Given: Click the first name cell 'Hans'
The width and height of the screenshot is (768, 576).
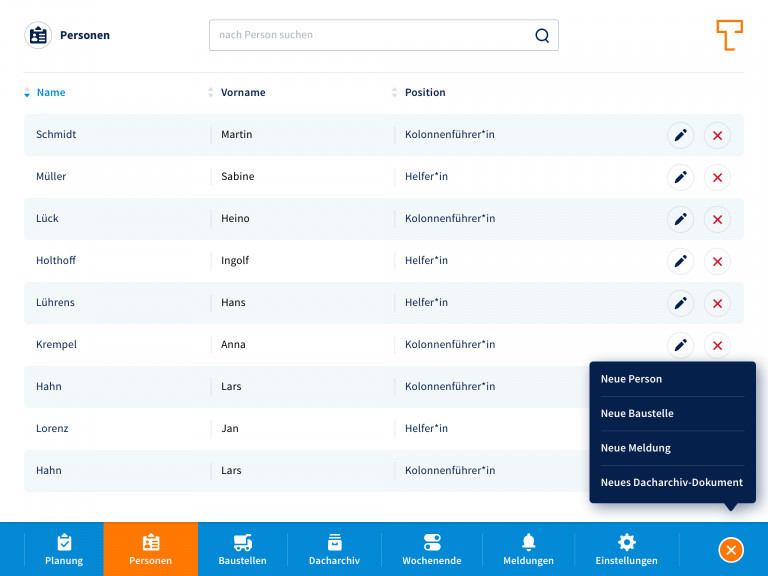Looking at the screenshot, I should pos(233,303).
